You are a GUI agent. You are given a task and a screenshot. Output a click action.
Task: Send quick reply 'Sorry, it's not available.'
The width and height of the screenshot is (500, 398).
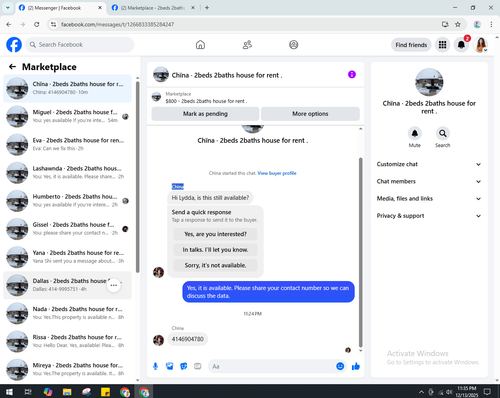pyautogui.click(x=215, y=266)
